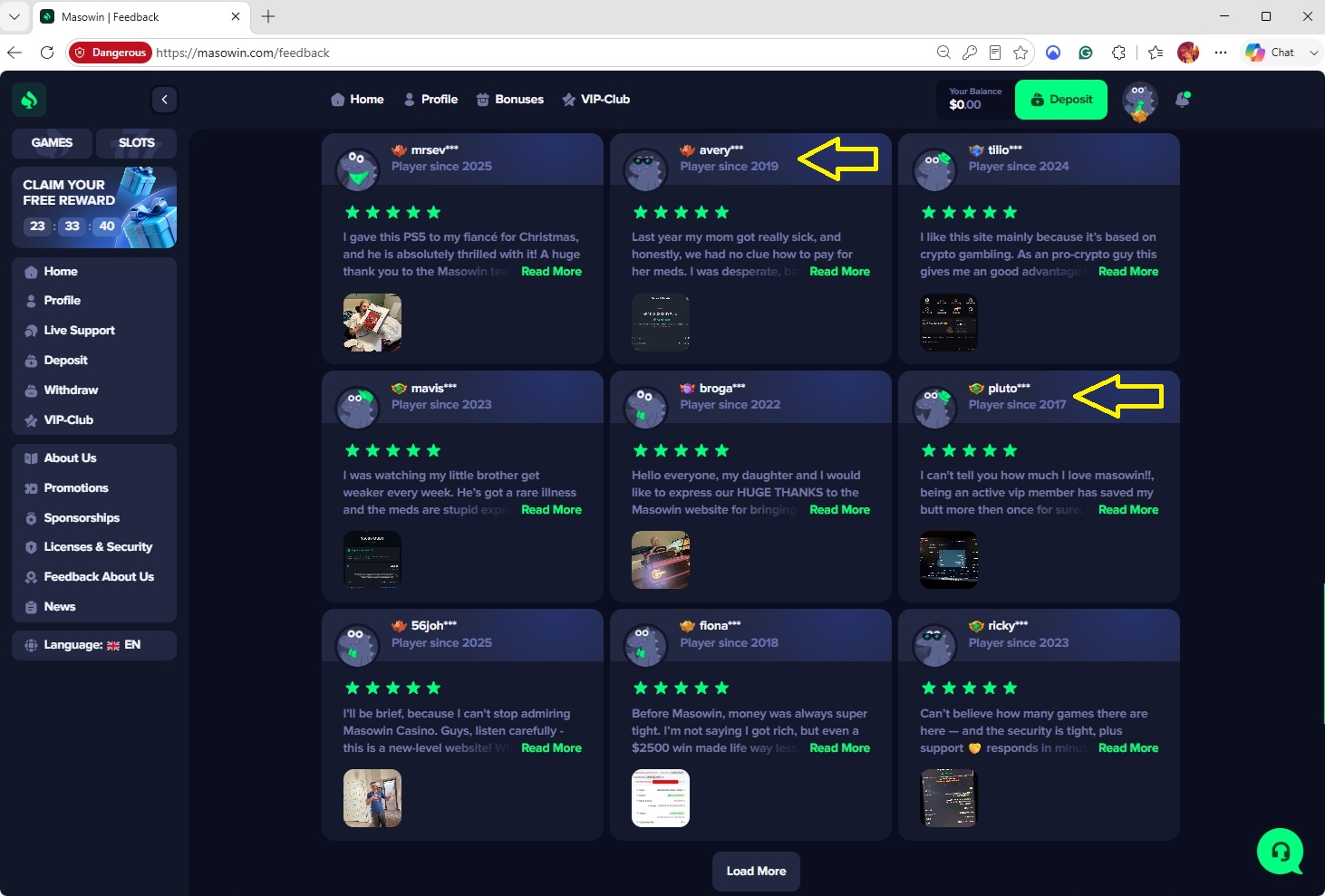Click broga's dino avatar
The width and height of the screenshot is (1325, 896).
[646, 408]
